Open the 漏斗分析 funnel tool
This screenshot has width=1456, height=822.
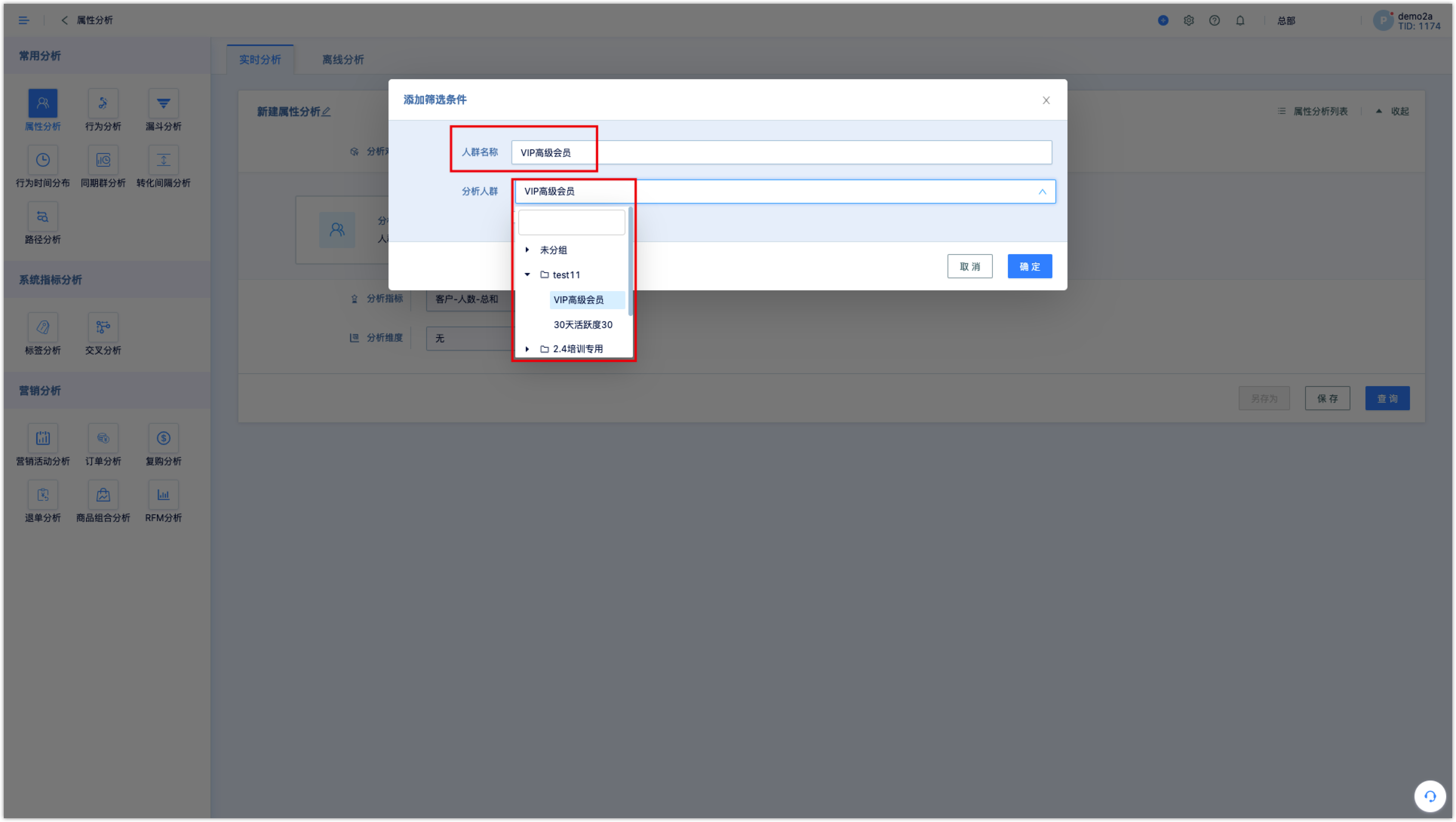point(163,103)
